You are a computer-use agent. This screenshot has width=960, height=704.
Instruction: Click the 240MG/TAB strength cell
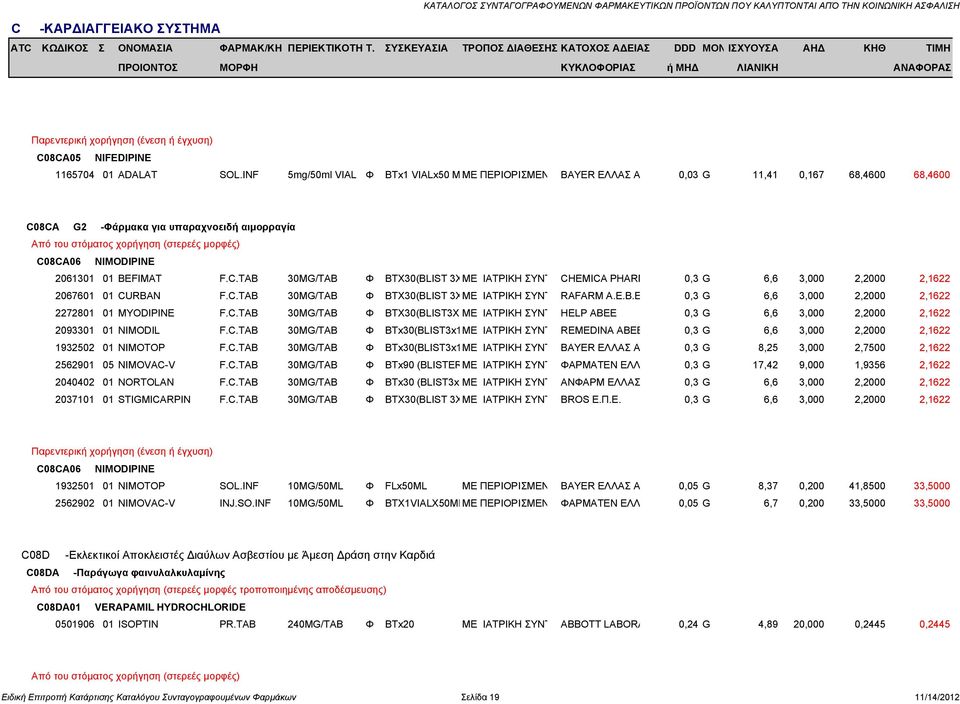(x=315, y=624)
